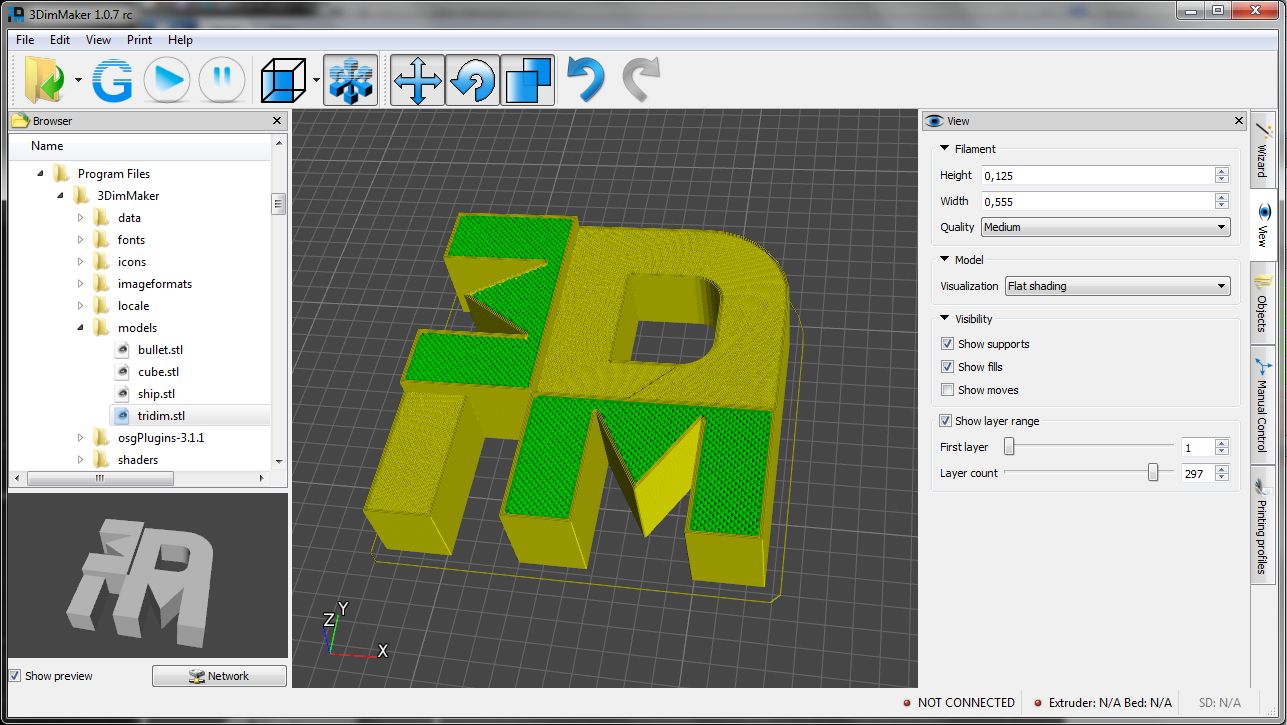Image resolution: width=1287 pixels, height=725 pixels.
Task: Generate G-code with the G icon
Action: point(112,80)
